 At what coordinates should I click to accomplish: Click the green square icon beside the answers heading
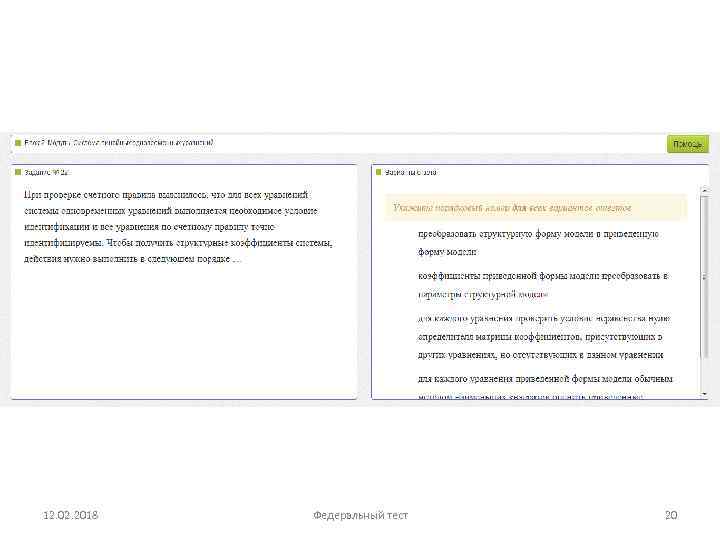(379, 172)
